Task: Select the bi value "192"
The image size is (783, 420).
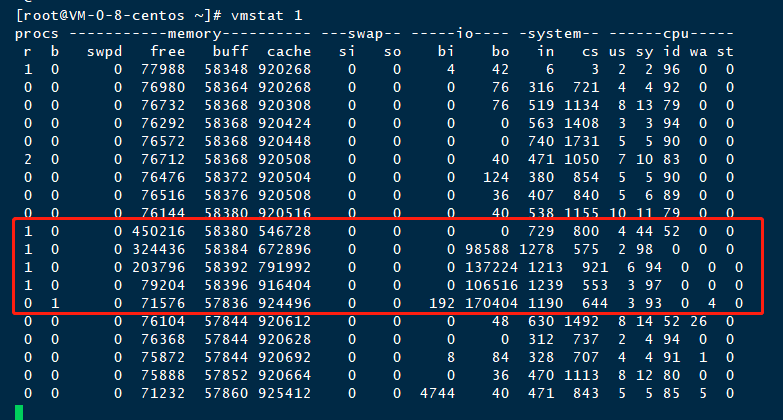Action: click(442, 303)
